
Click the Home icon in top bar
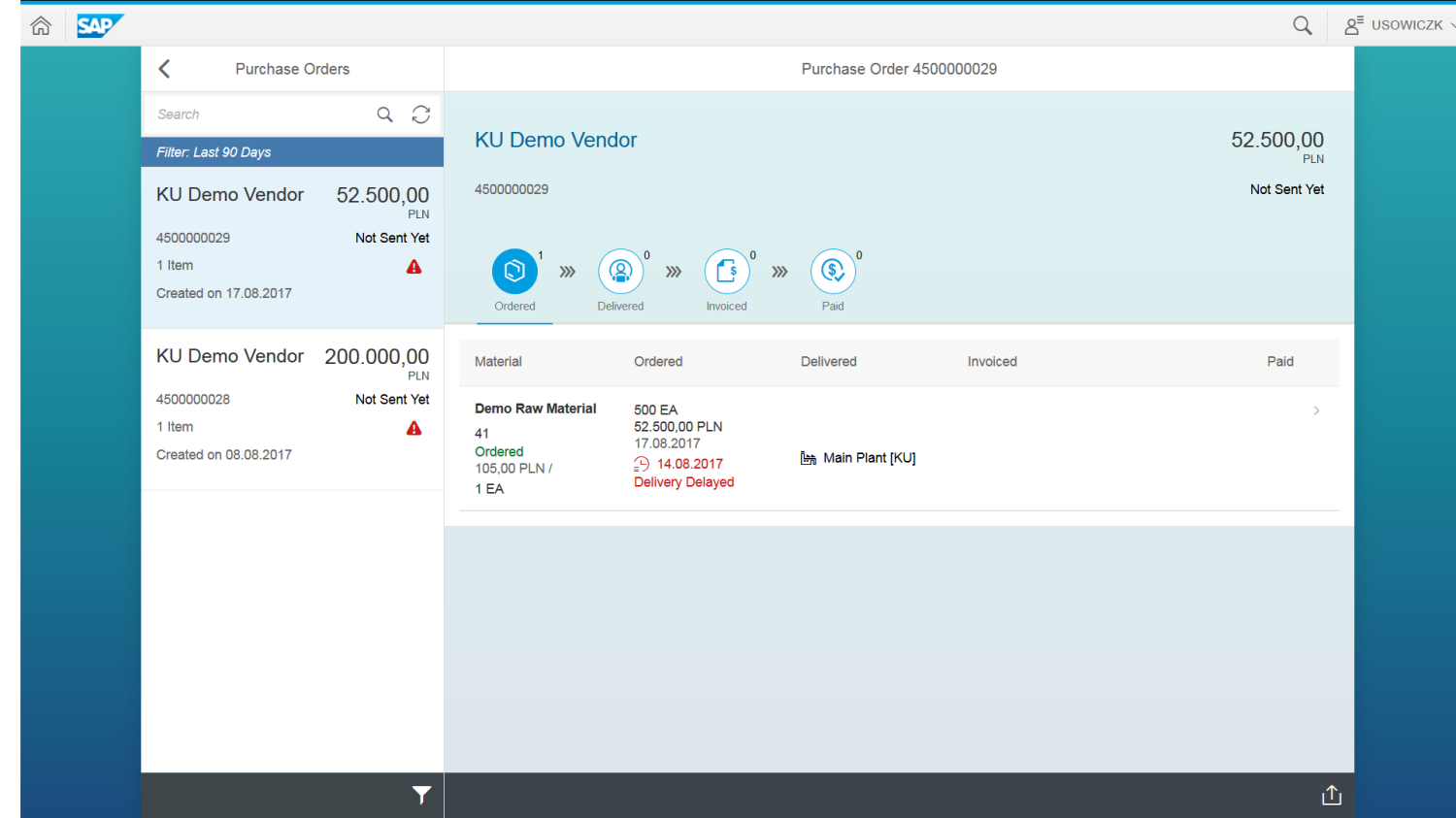click(41, 25)
